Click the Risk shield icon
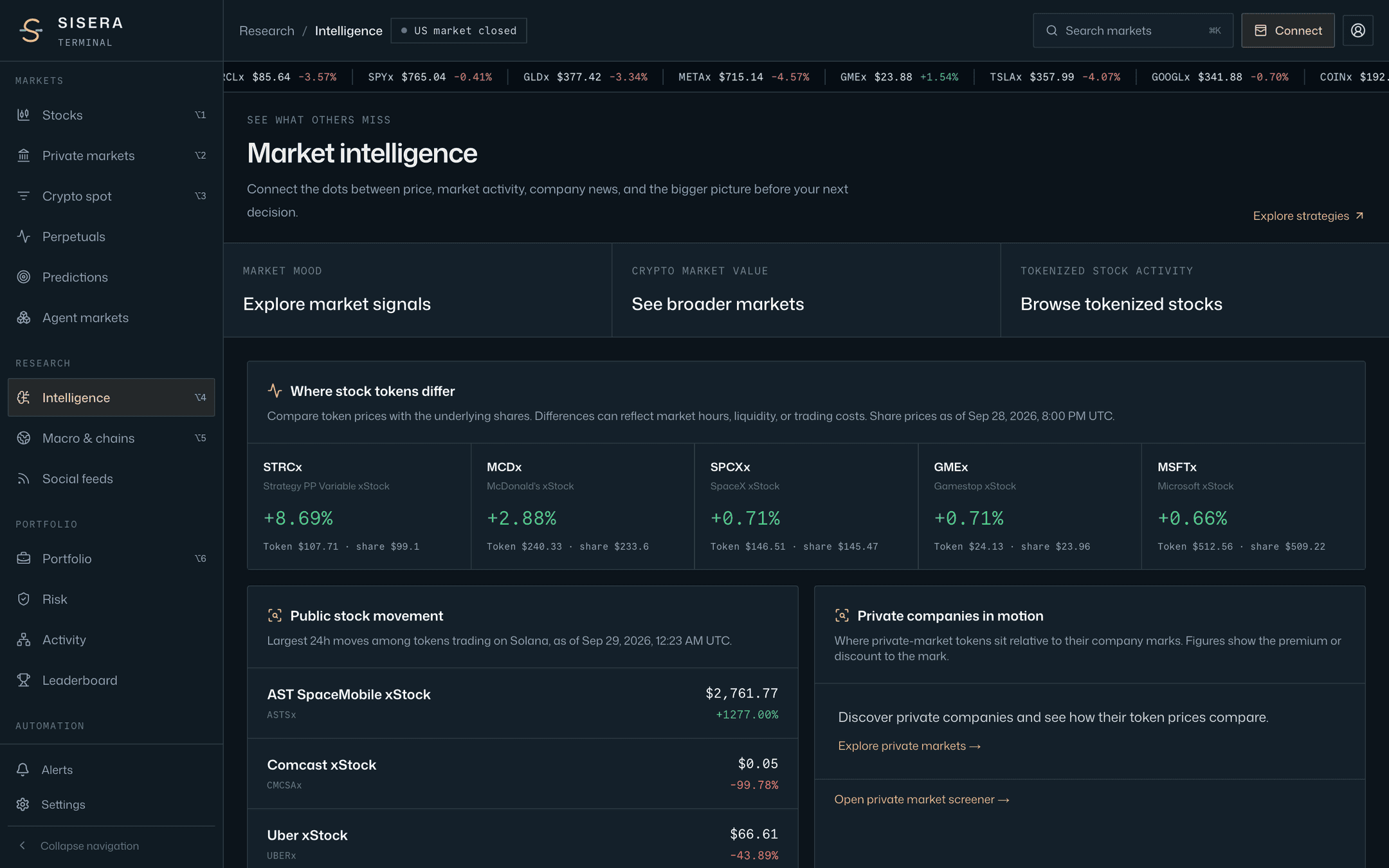 (24, 599)
